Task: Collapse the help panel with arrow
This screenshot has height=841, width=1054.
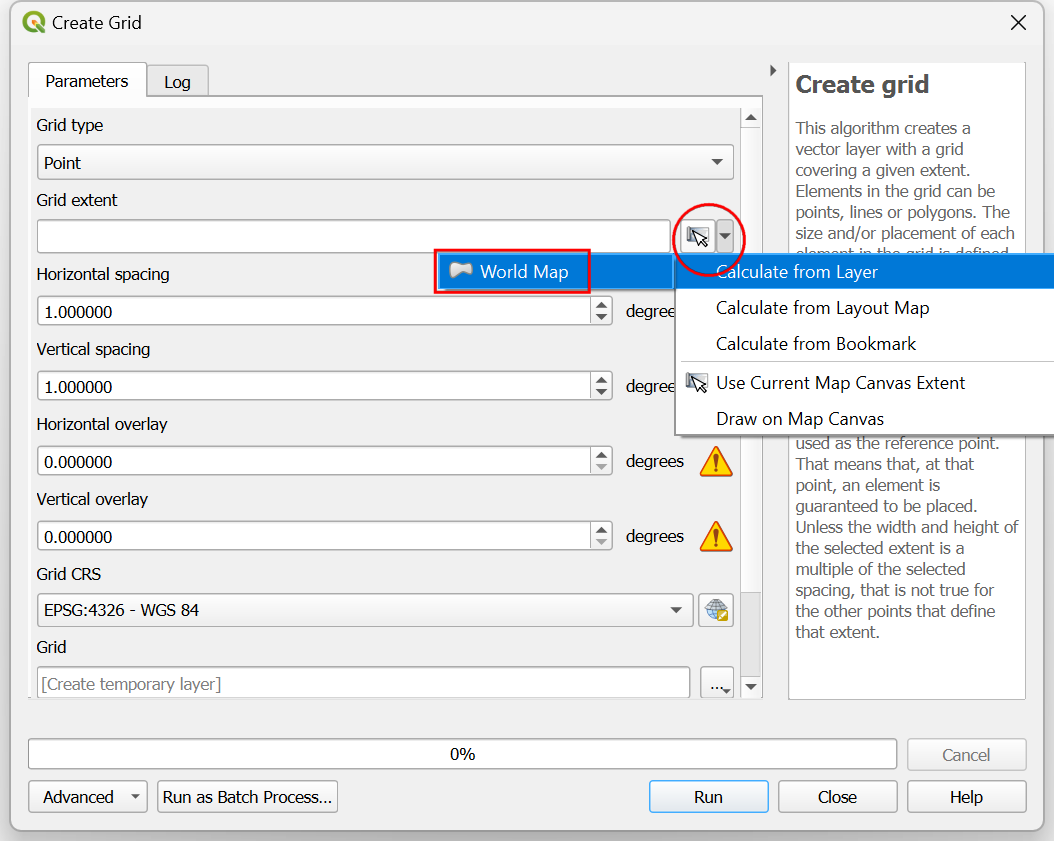Action: (x=773, y=71)
